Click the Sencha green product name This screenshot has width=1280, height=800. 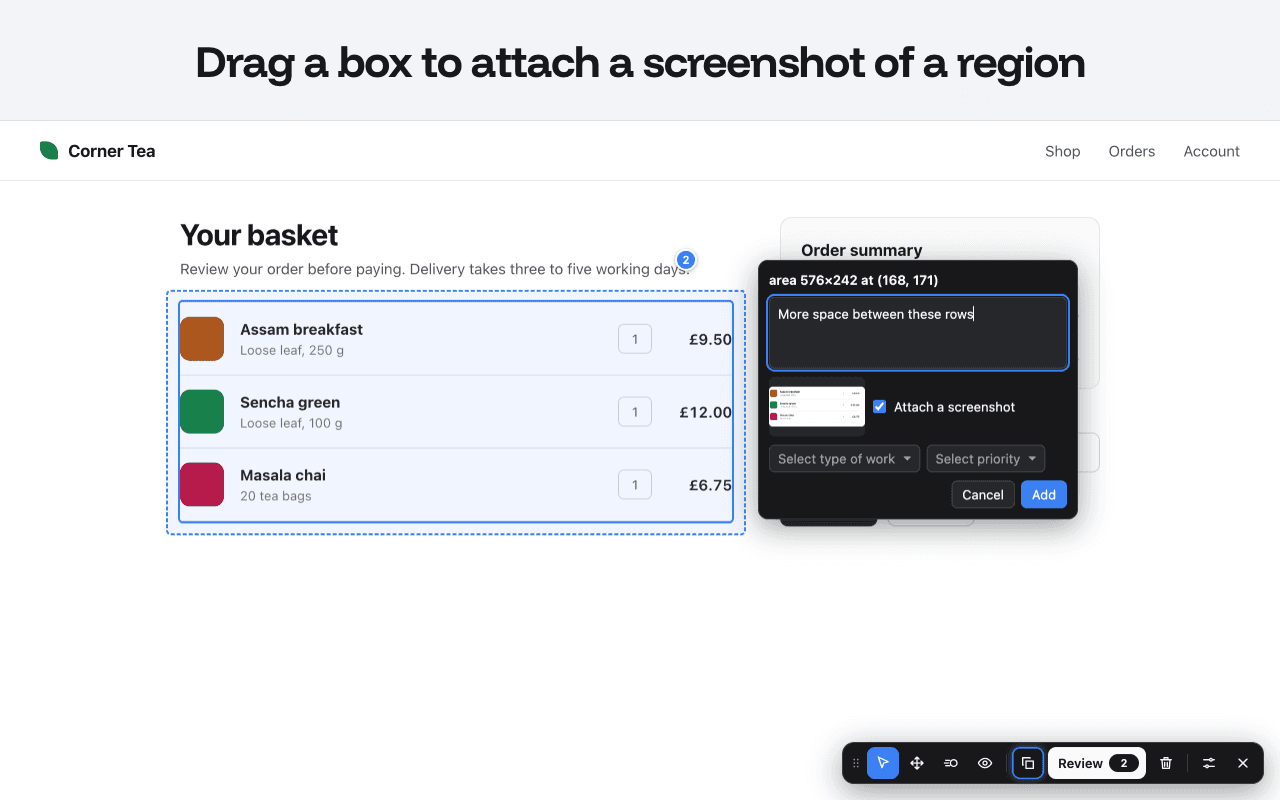[290, 402]
